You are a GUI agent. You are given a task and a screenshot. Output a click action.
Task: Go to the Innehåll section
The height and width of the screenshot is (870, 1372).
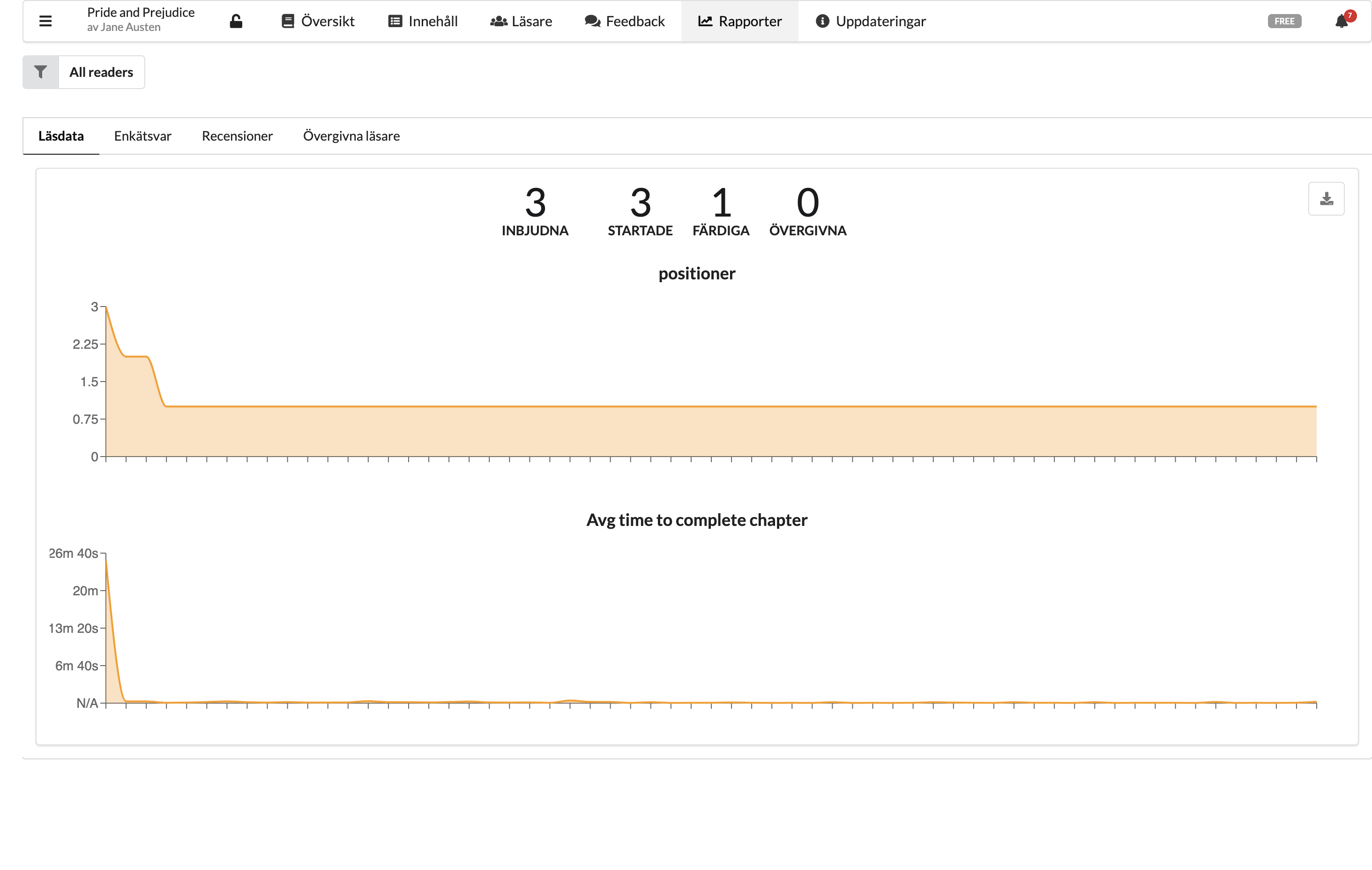[423, 21]
